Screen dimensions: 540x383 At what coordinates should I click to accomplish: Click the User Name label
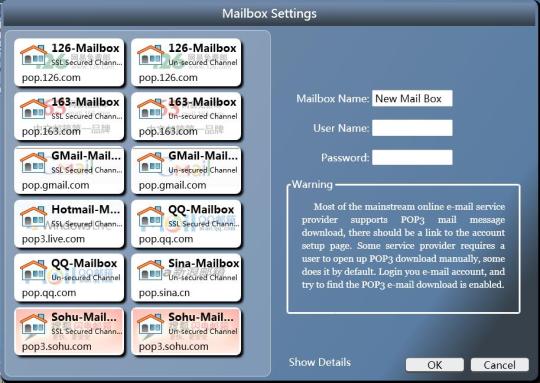(x=341, y=128)
